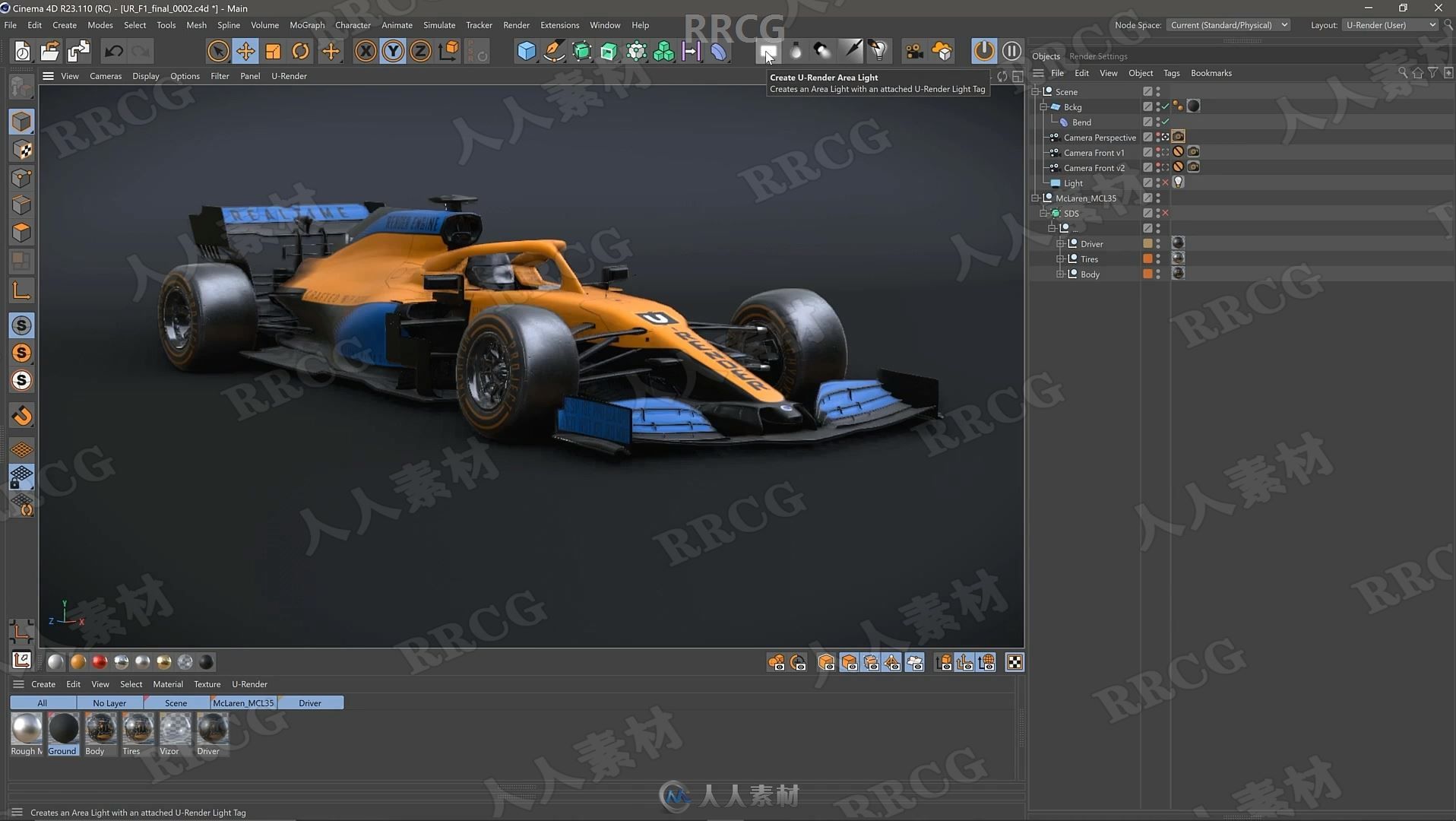Toggle Bckg object enable checkmark
1456x821 pixels.
point(1166,107)
